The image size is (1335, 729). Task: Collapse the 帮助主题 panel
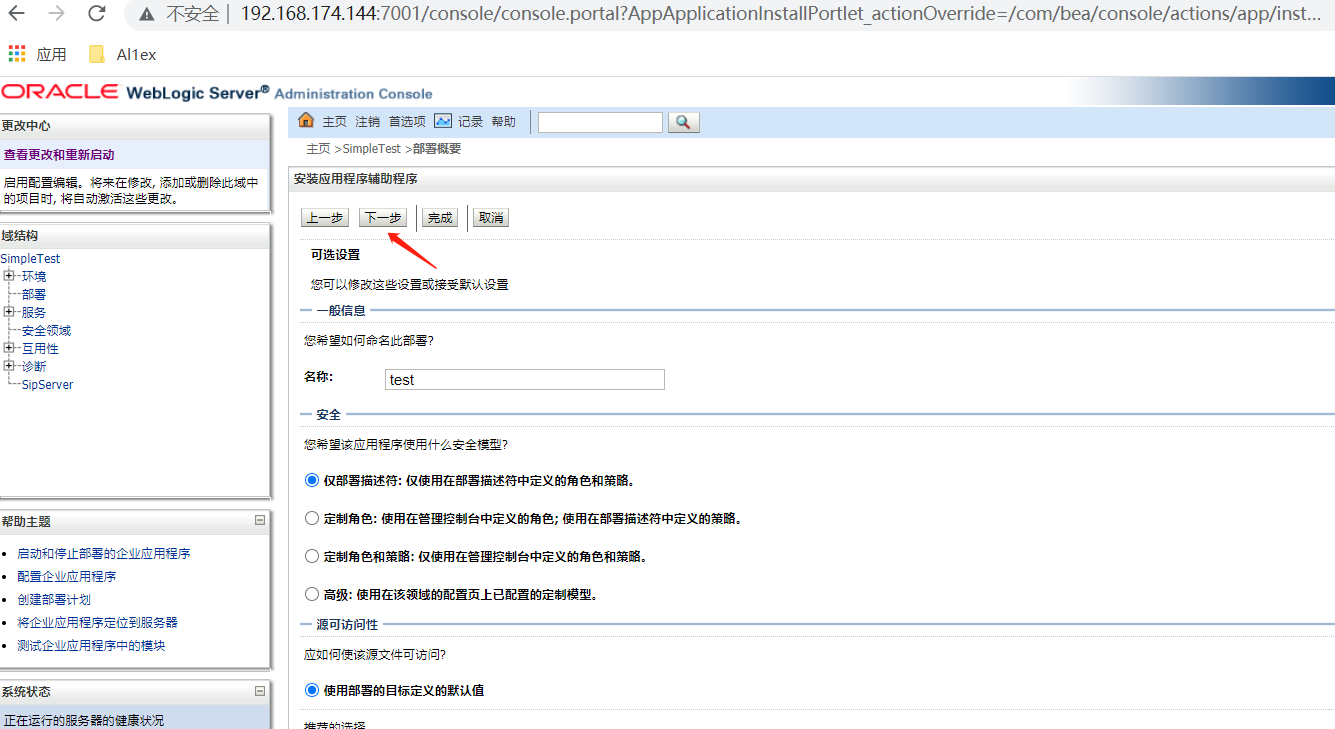[x=260, y=520]
